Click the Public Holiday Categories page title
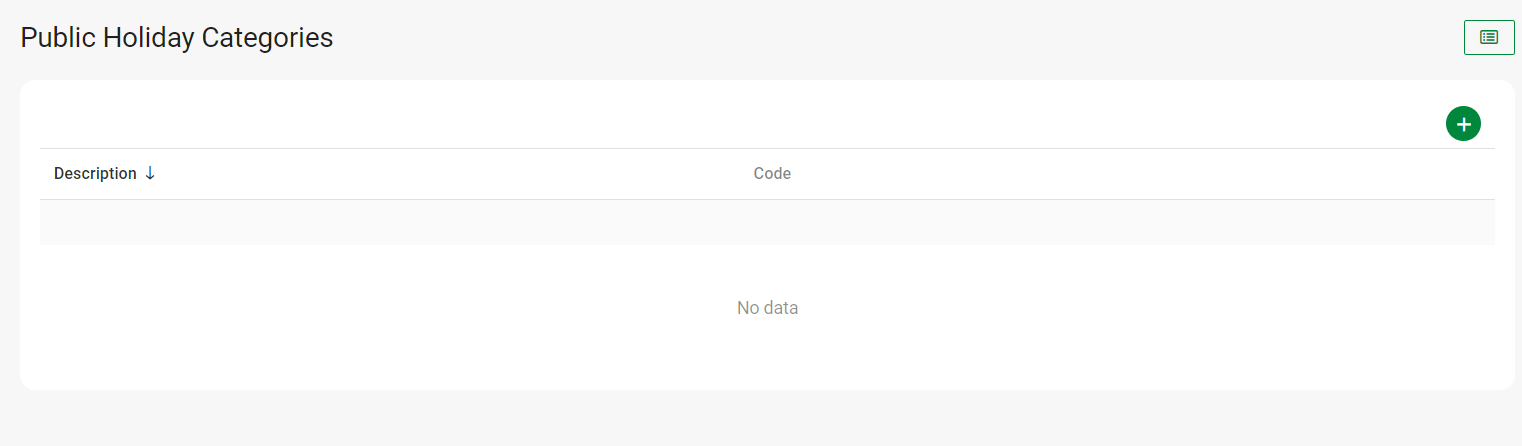Screen dimensions: 1522x446 pos(177,38)
